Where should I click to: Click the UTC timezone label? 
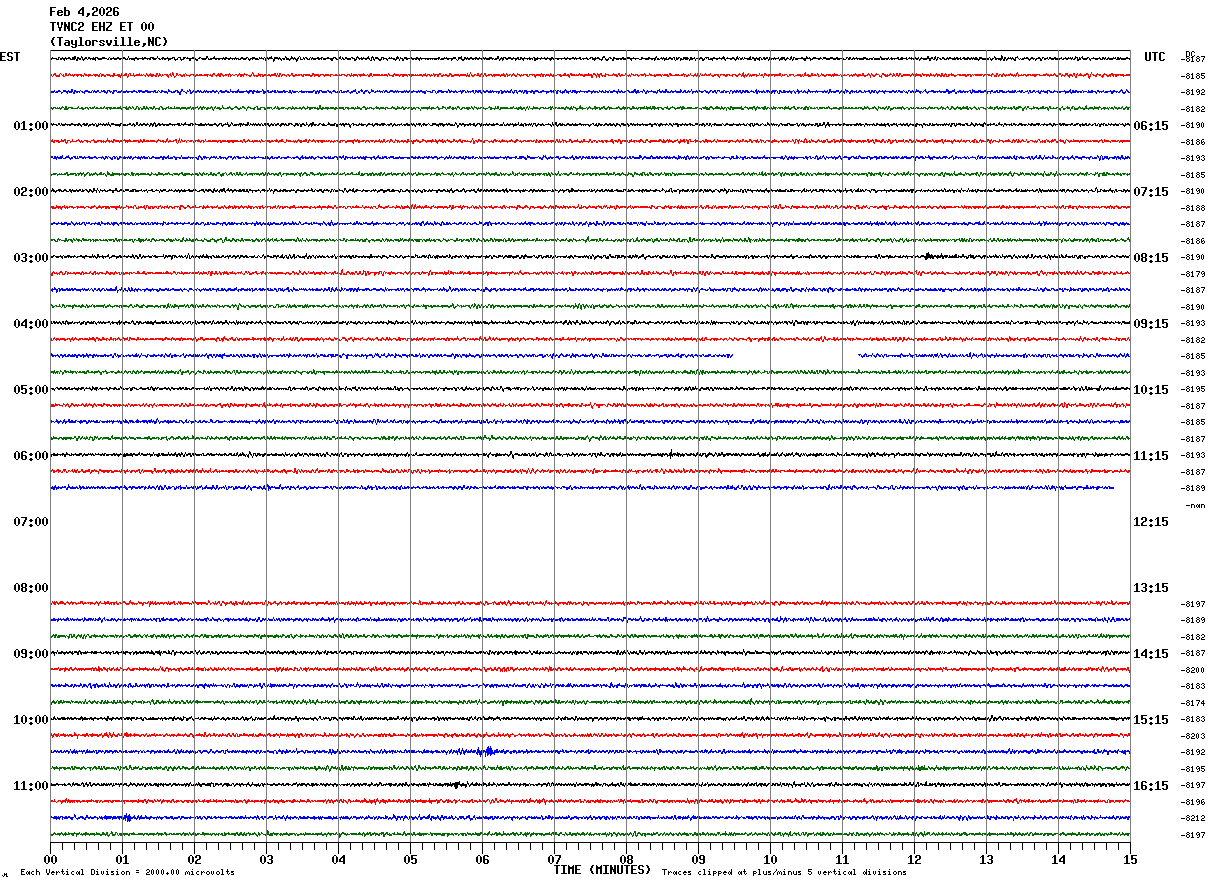click(x=1155, y=57)
